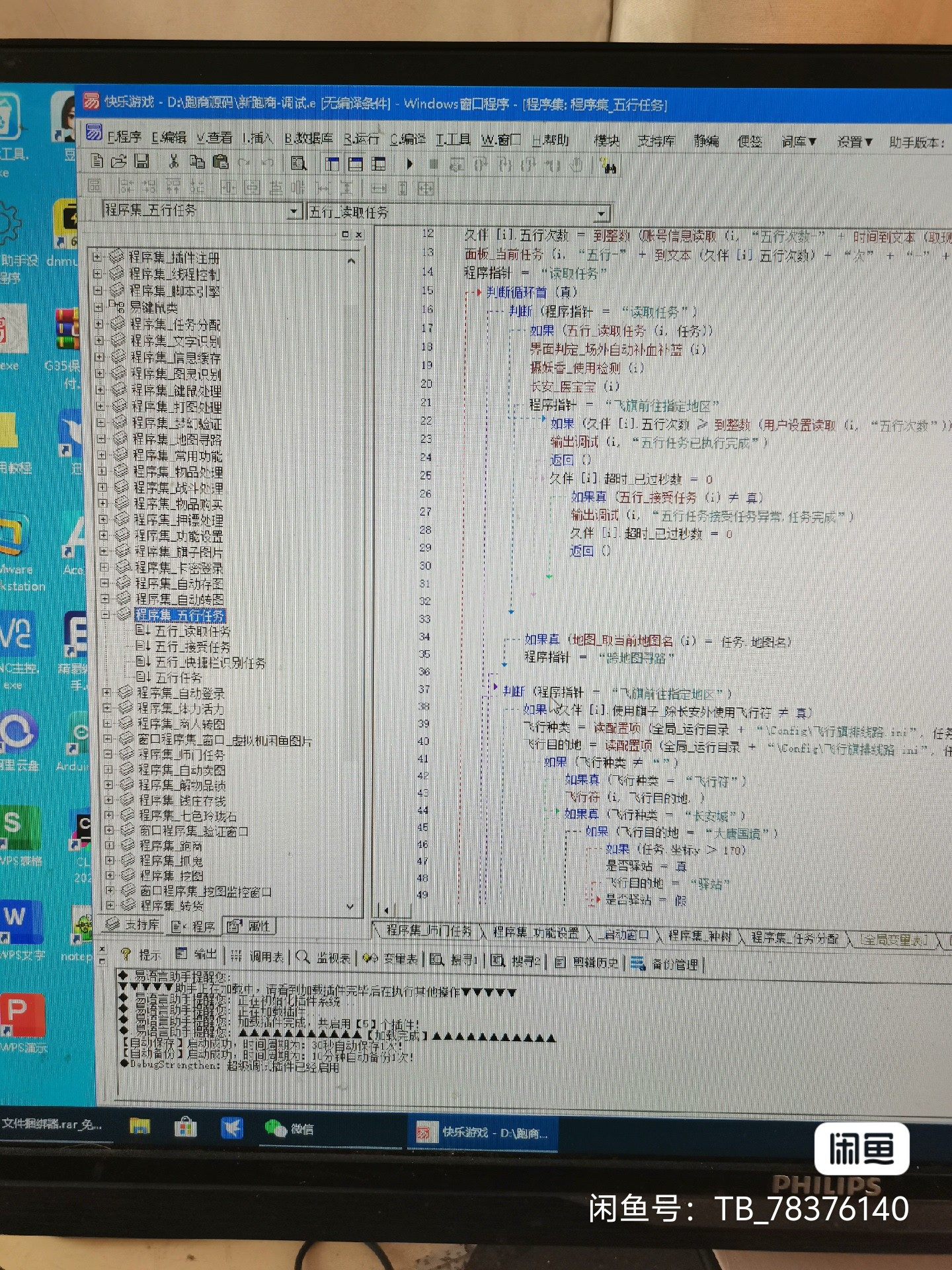This screenshot has width=952, height=1270.
Task: Expand the 程序集_自动登录 tree node
Action: [x=107, y=692]
